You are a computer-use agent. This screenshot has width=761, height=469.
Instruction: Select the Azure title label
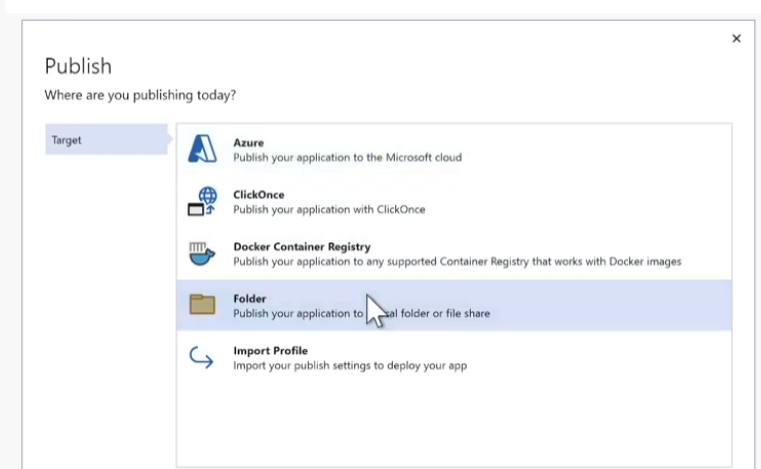(249, 143)
